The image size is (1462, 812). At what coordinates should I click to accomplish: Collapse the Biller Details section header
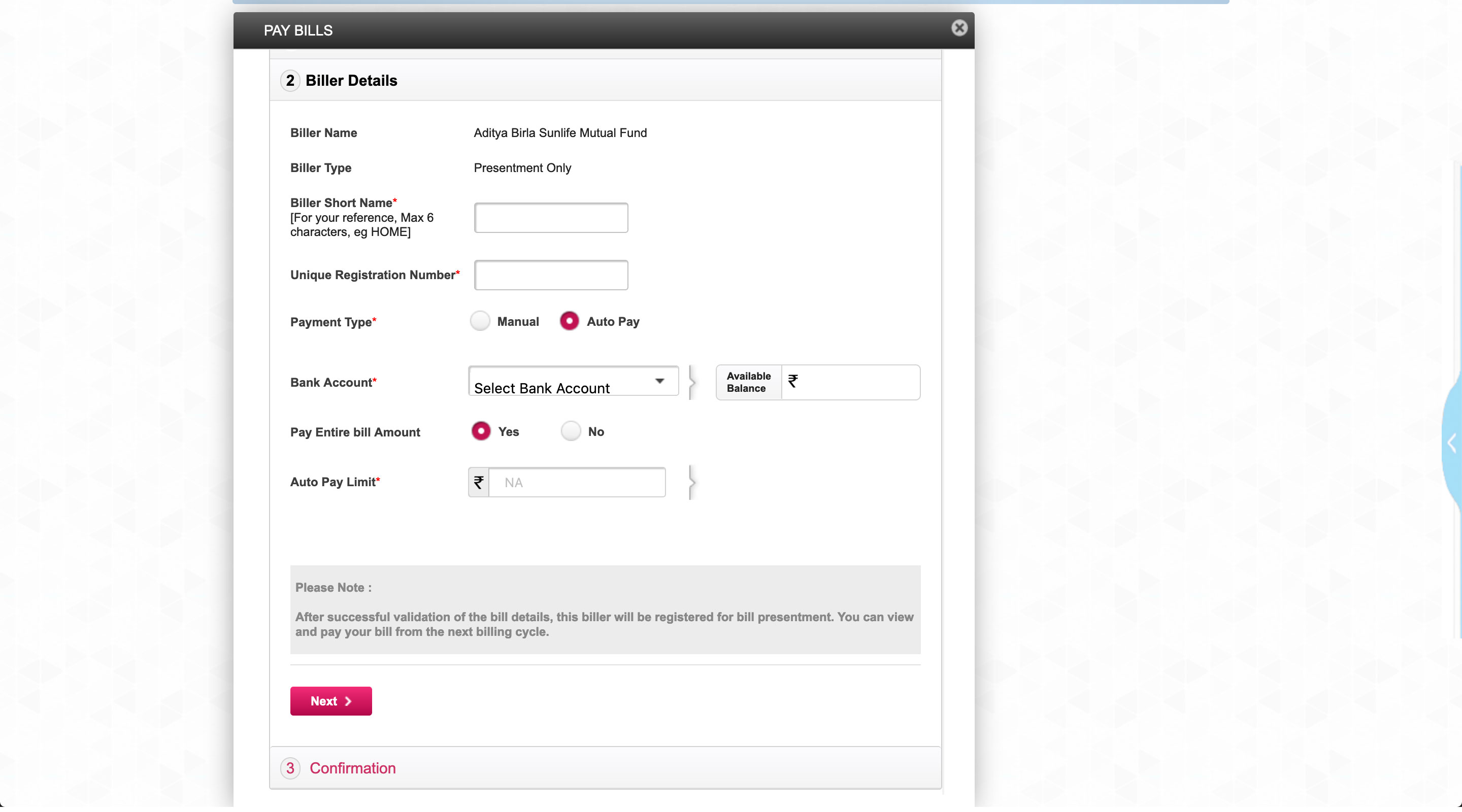351,81
